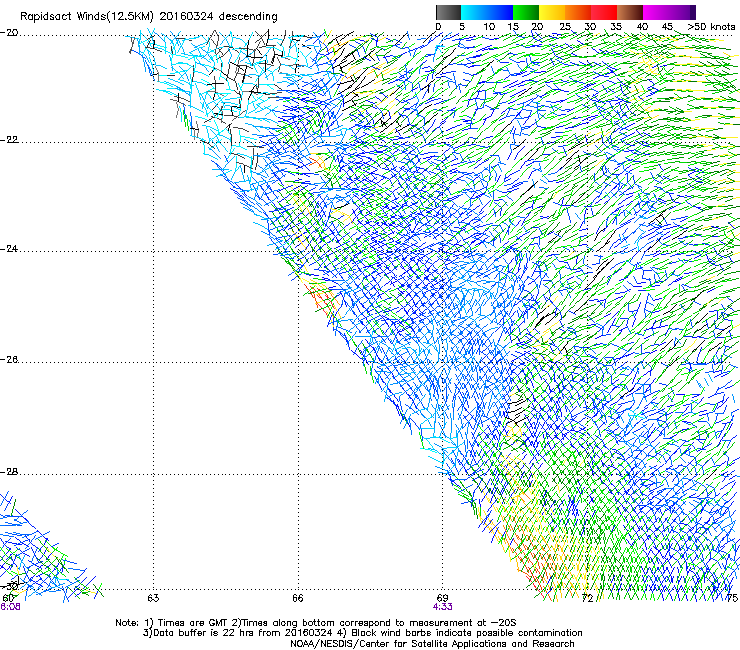Image resolution: width=740 pixels, height=650 pixels.
Task: Click the brown 35-40 knots legend swatch
Action: [630, 12]
